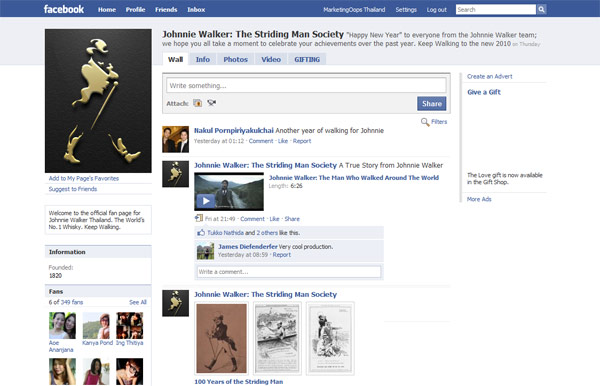
Task: Click Create an Advert
Action: (489, 76)
